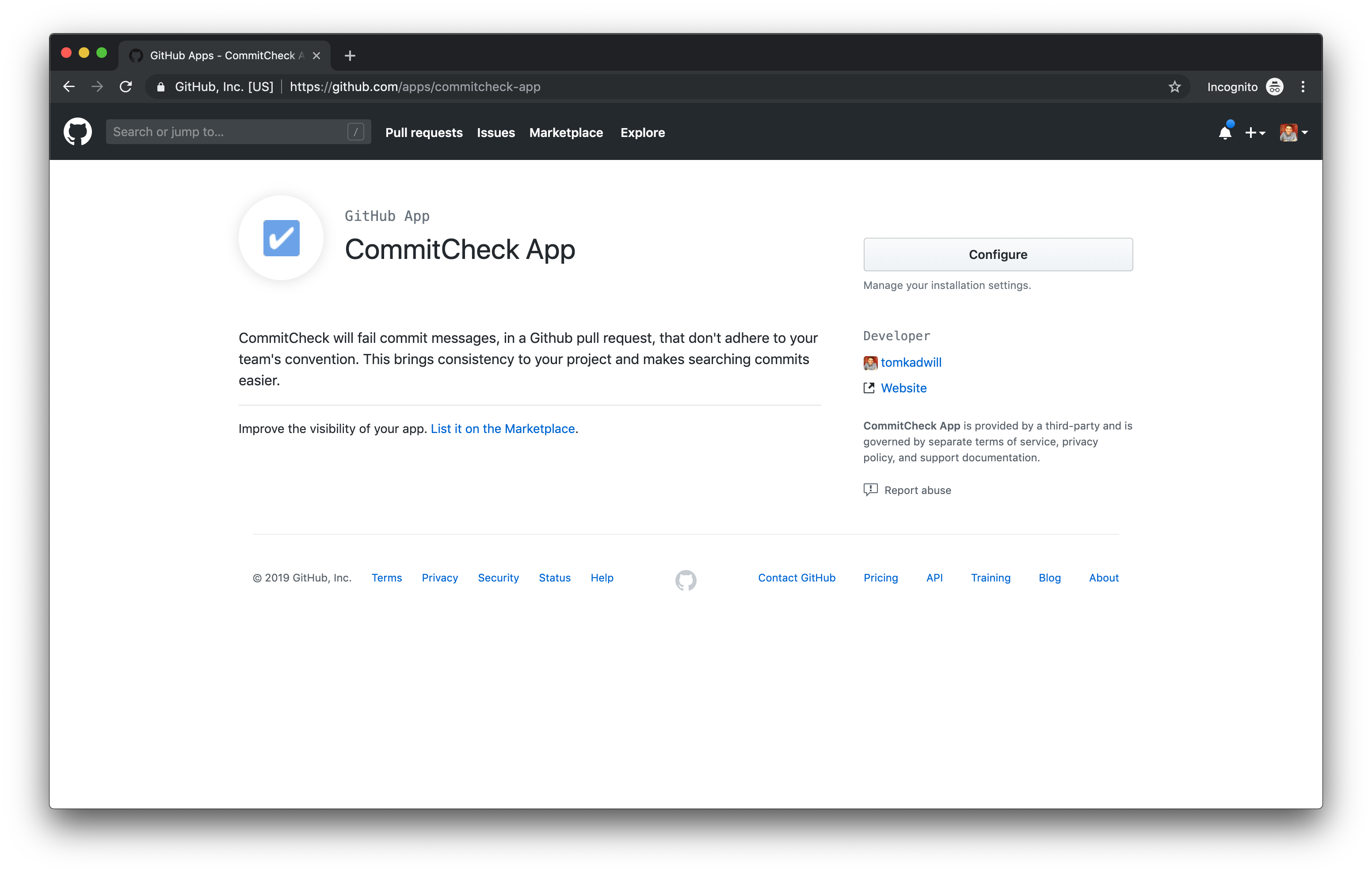1372x874 pixels.
Task: Open the About footer link
Action: (x=1104, y=578)
